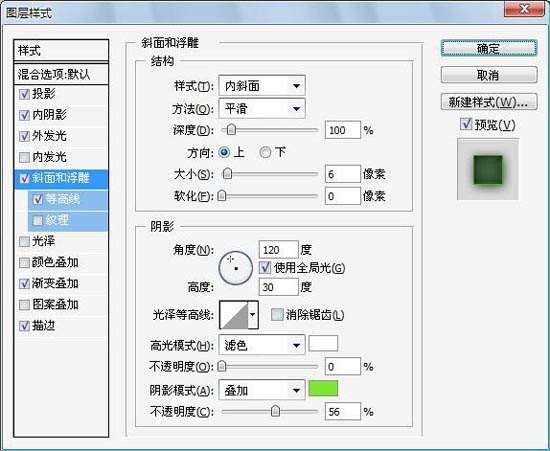This screenshot has height=451, width=550.
Task: Open the 内阴影 settings row label
Action: pyautogui.click(x=49, y=115)
